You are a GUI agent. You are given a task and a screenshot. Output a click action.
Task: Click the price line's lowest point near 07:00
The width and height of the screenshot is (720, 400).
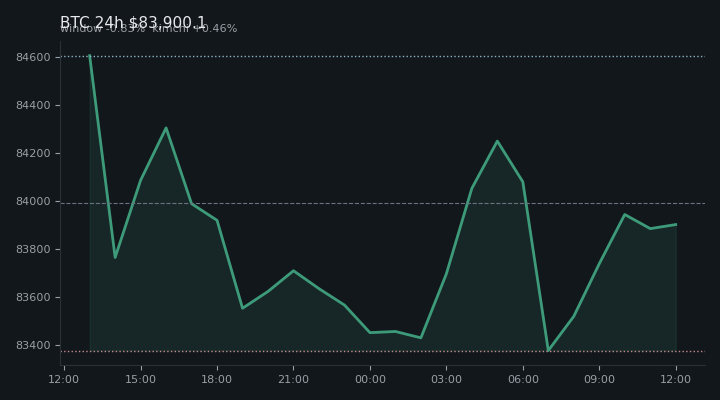click(x=548, y=350)
